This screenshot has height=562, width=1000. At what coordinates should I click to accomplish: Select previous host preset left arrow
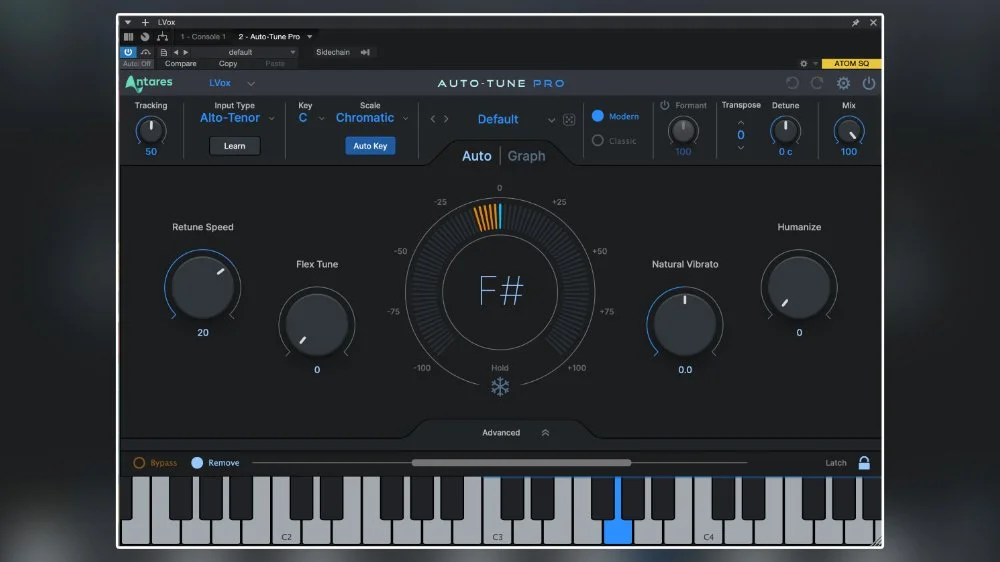(176, 52)
